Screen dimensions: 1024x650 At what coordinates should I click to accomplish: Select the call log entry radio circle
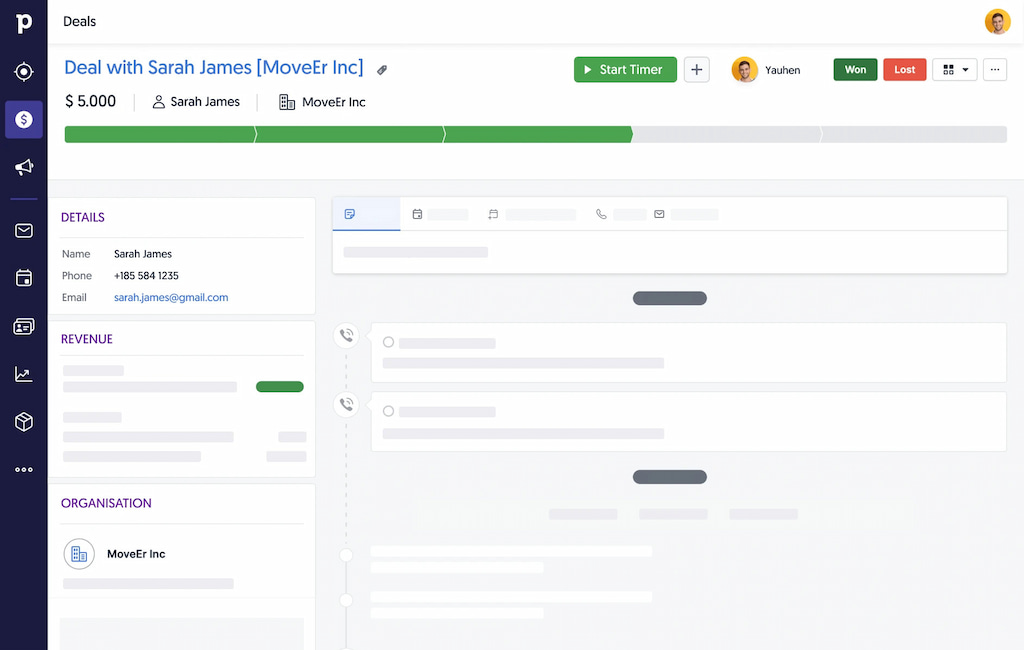(x=388, y=341)
